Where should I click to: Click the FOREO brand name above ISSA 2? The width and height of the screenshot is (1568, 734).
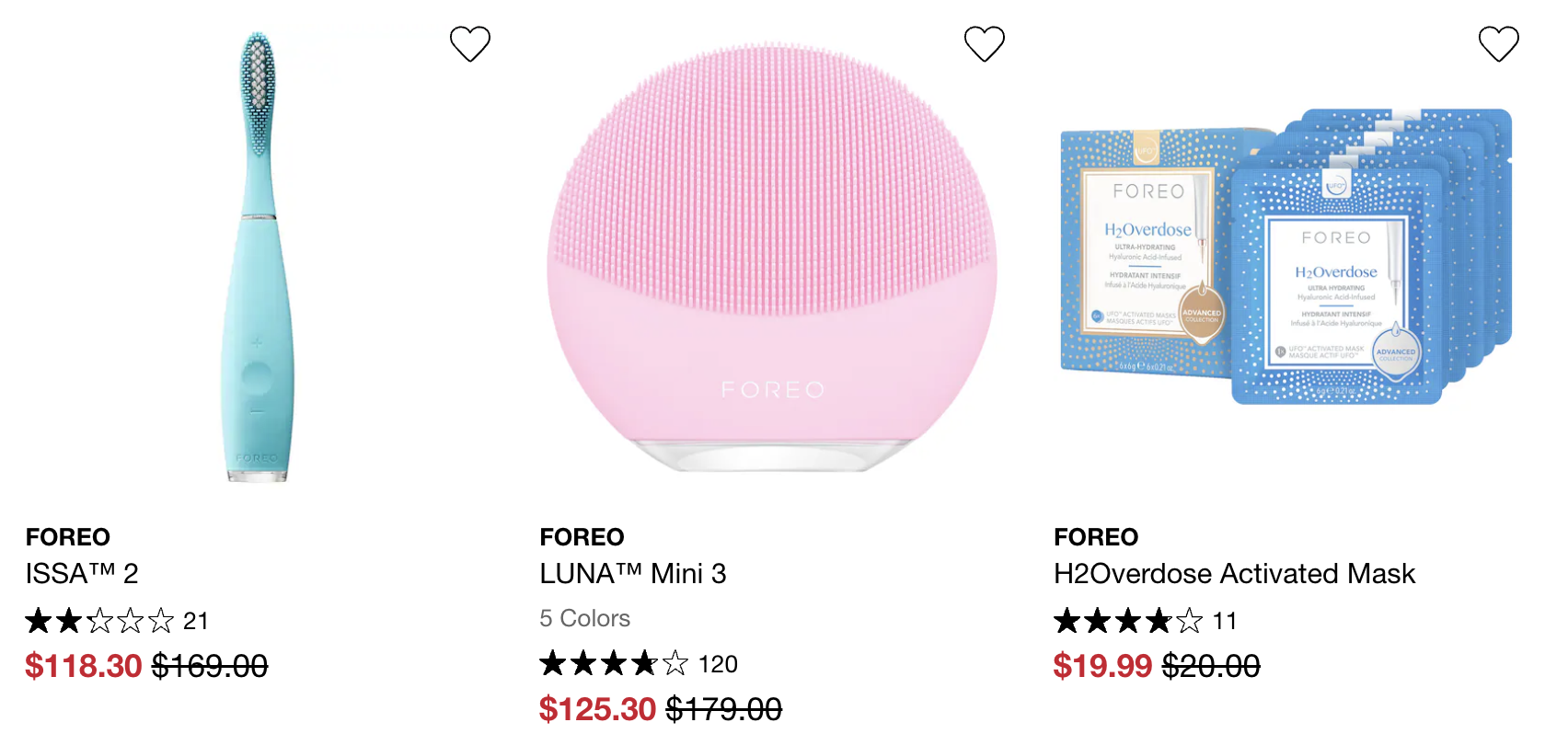click(x=68, y=537)
